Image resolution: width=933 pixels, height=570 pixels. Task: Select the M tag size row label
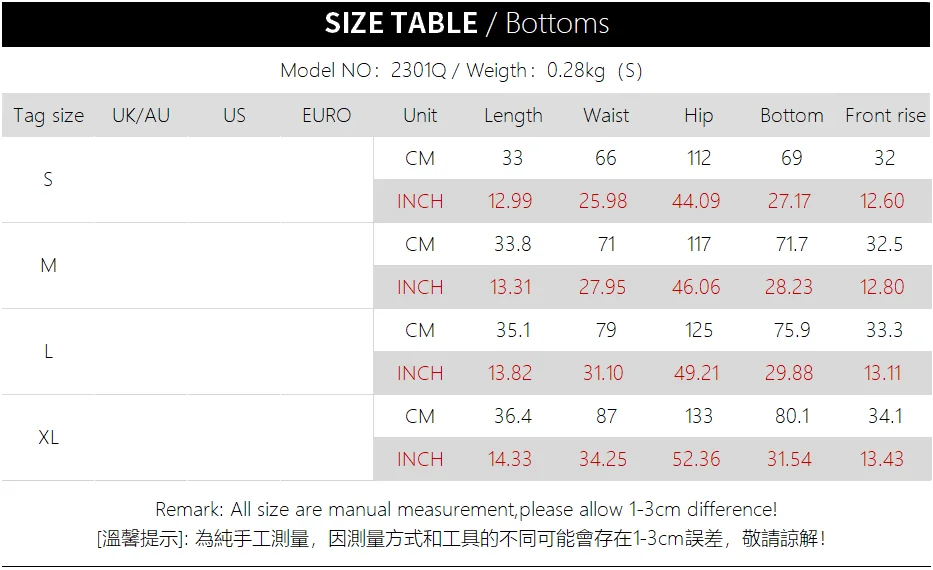(48, 266)
